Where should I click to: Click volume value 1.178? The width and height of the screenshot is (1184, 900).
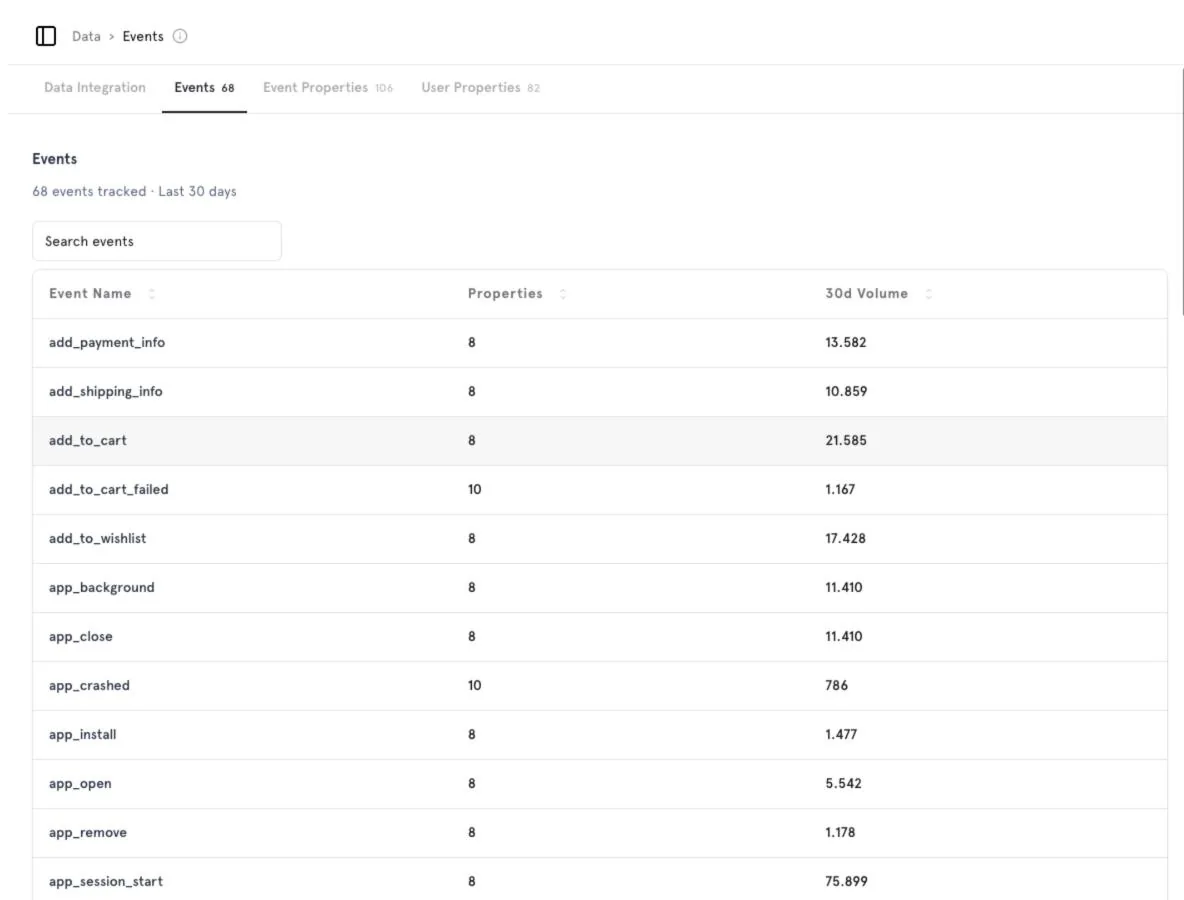click(x=840, y=834)
